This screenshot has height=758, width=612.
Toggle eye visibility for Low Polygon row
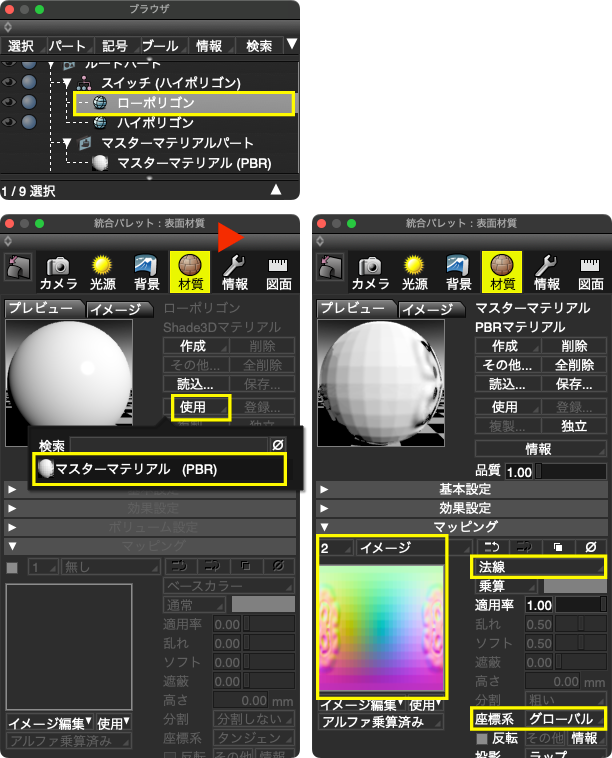[x=10, y=103]
